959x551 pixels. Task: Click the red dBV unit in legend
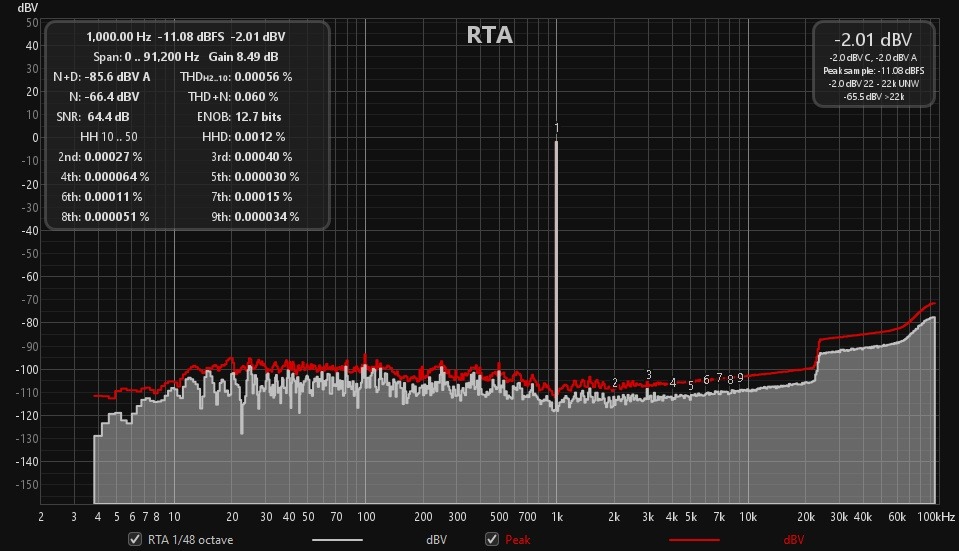[793, 540]
